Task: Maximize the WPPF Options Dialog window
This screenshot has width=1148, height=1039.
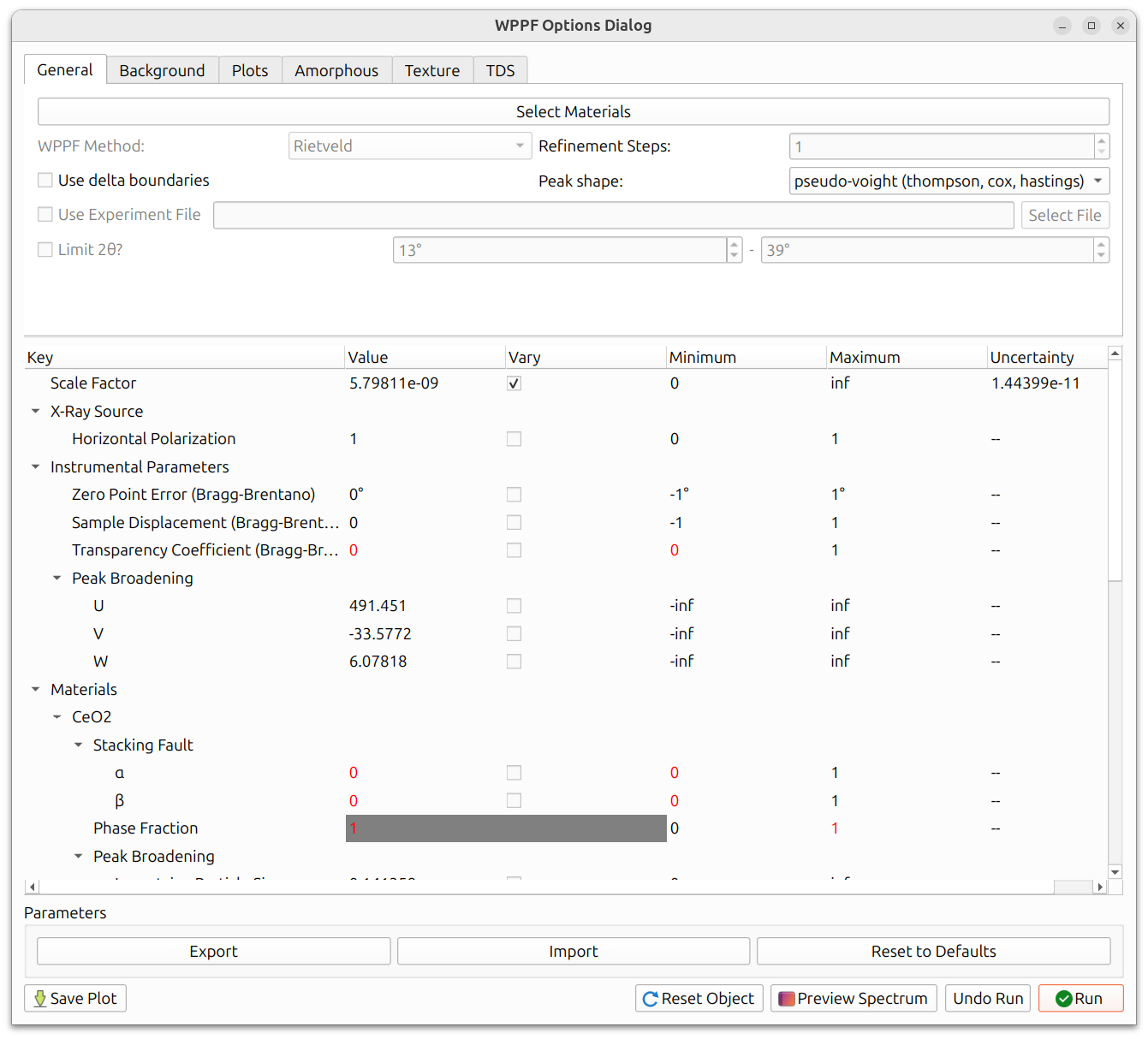Action: click(x=1091, y=26)
